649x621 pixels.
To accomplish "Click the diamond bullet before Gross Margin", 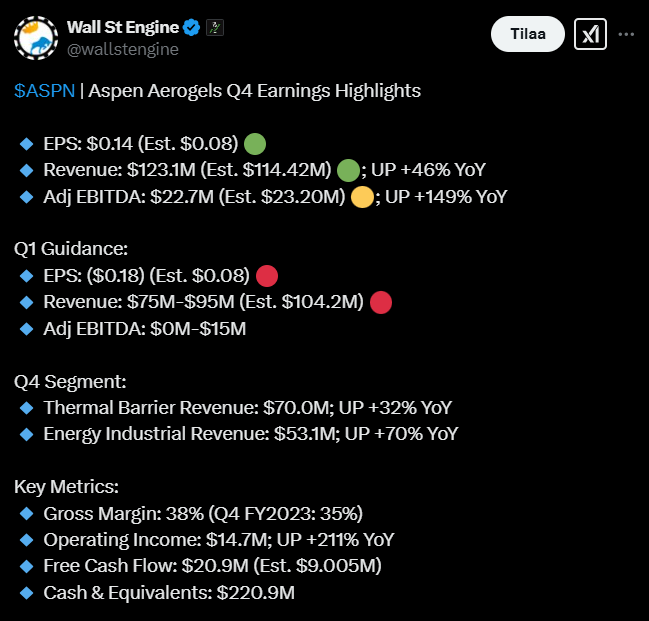I will (x=26, y=514).
